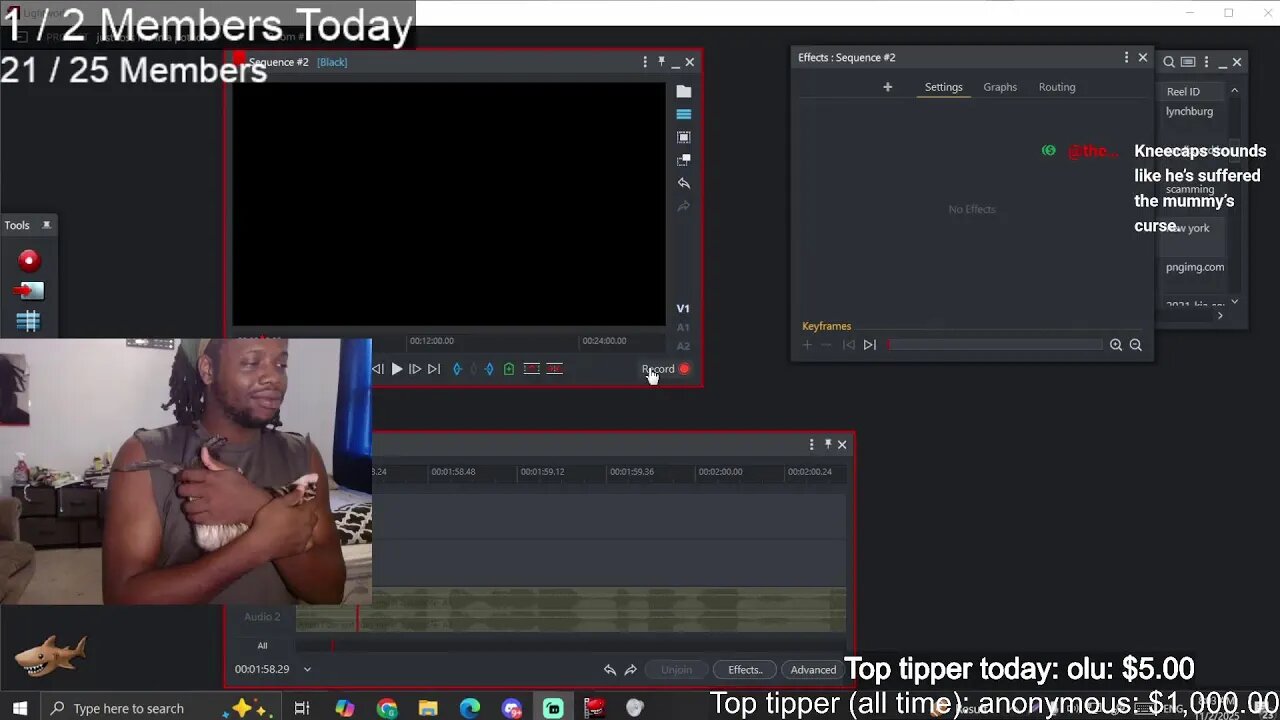Open Task View on the taskbar

click(x=302, y=708)
